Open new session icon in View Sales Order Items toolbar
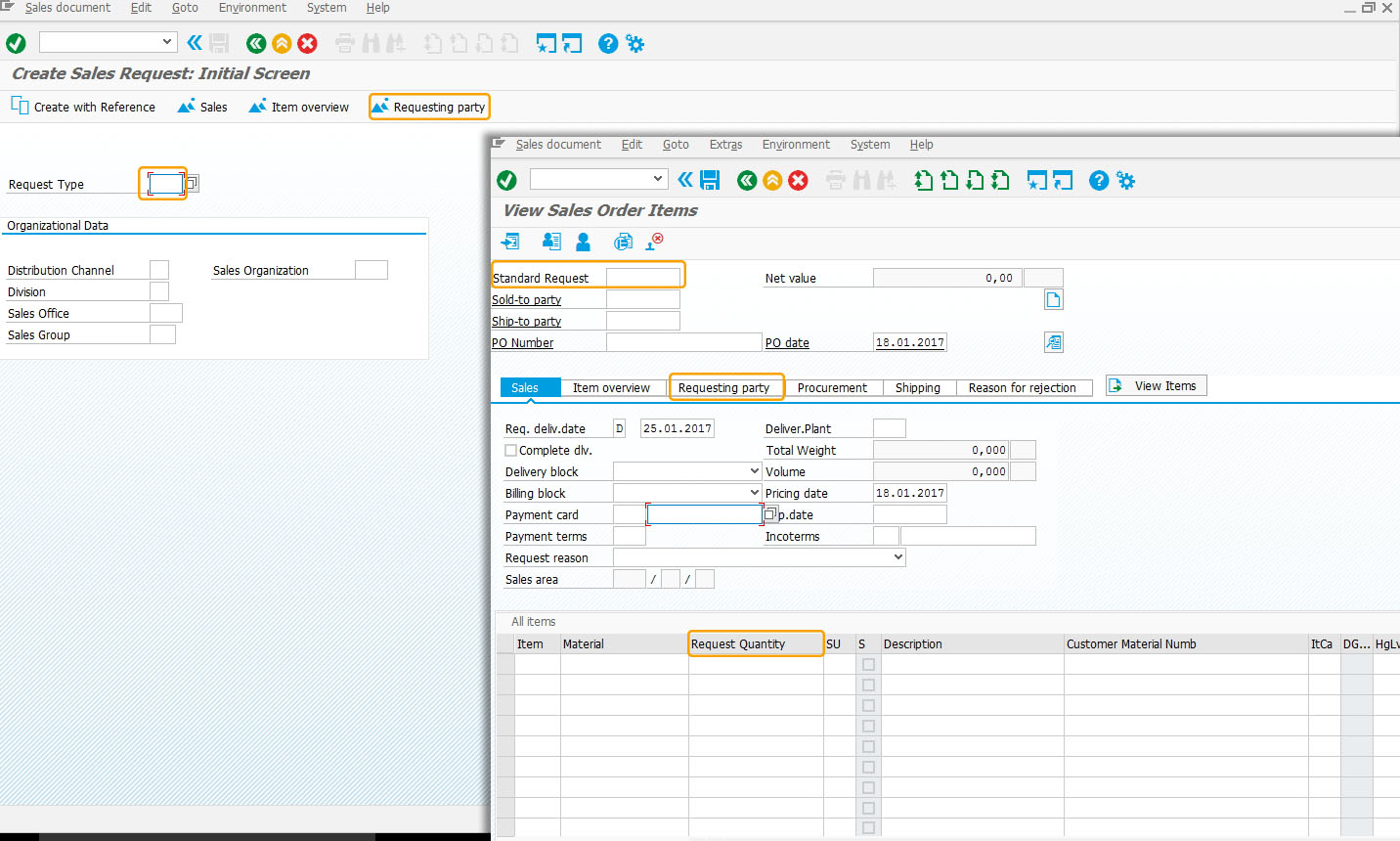 [x=1037, y=180]
